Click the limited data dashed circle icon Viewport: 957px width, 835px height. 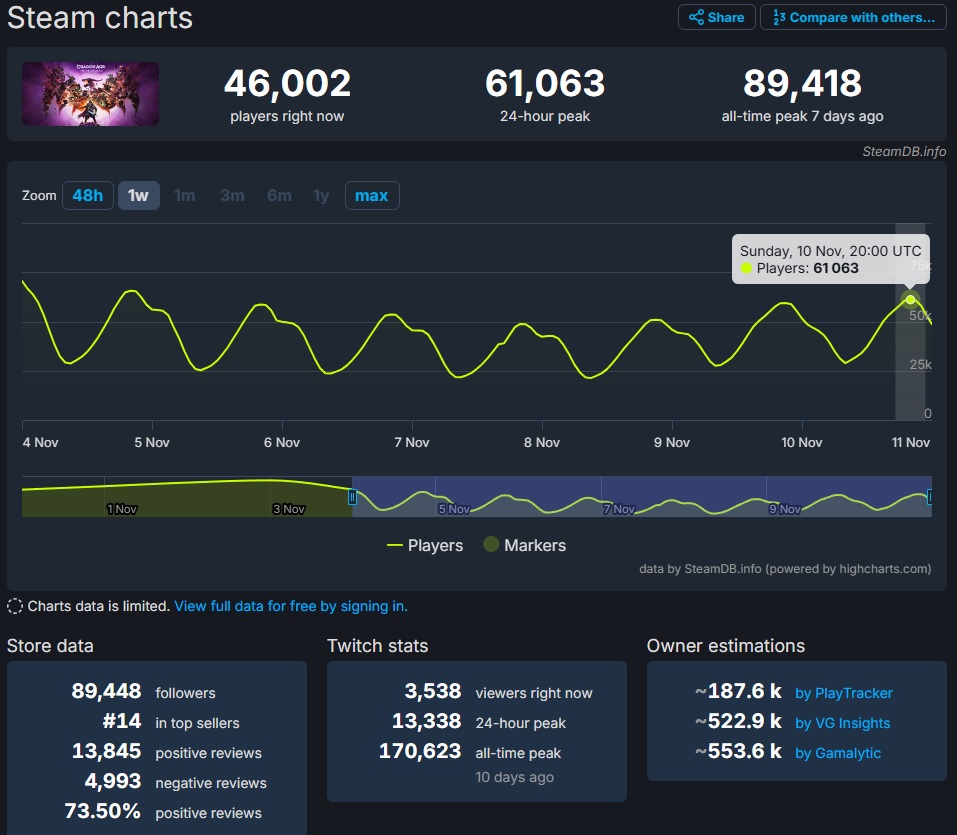click(15, 606)
